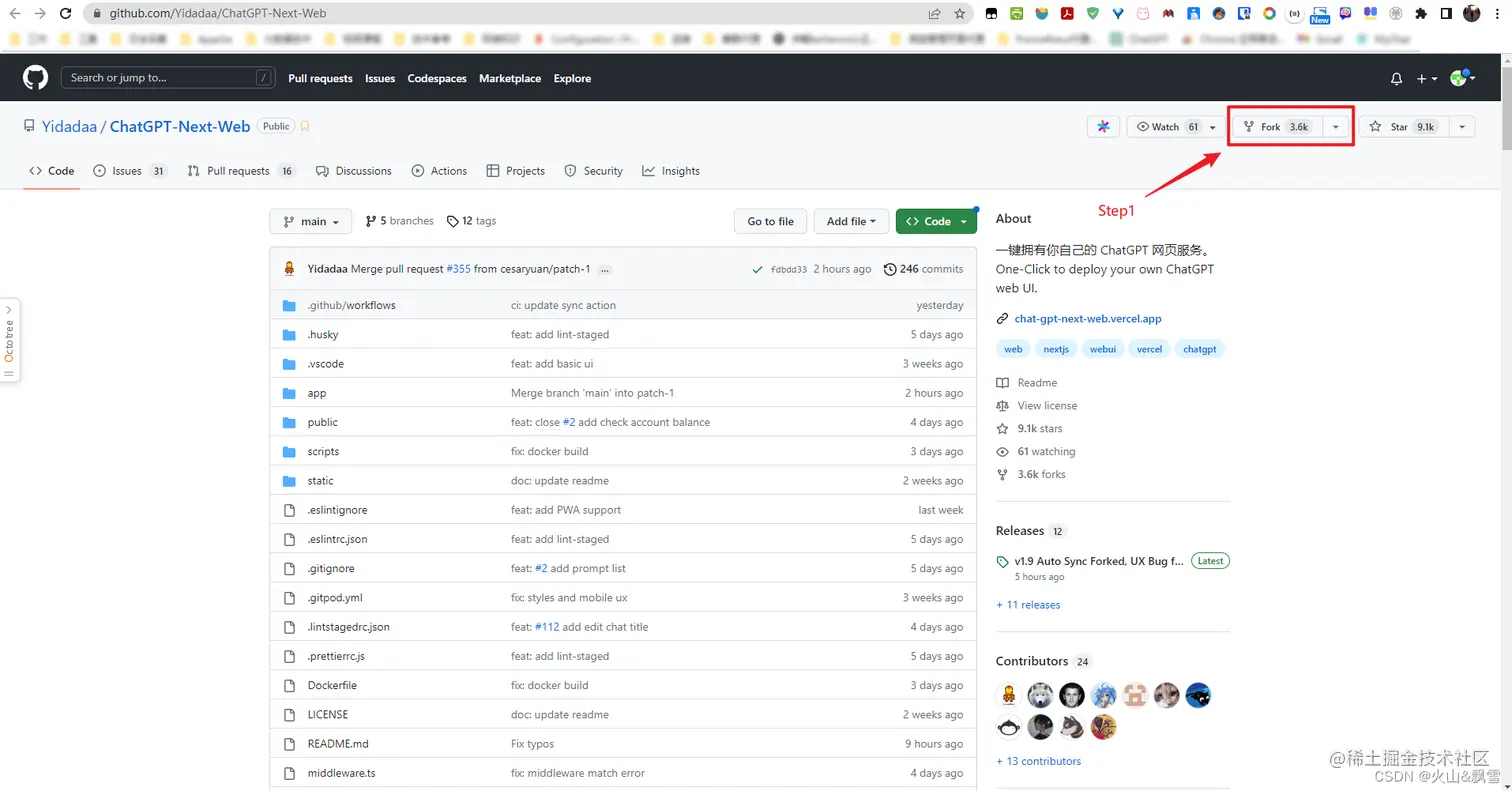The width and height of the screenshot is (1512, 791).
Task: Click the share icon in address bar
Action: pyautogui.click(x=934, y=14)
